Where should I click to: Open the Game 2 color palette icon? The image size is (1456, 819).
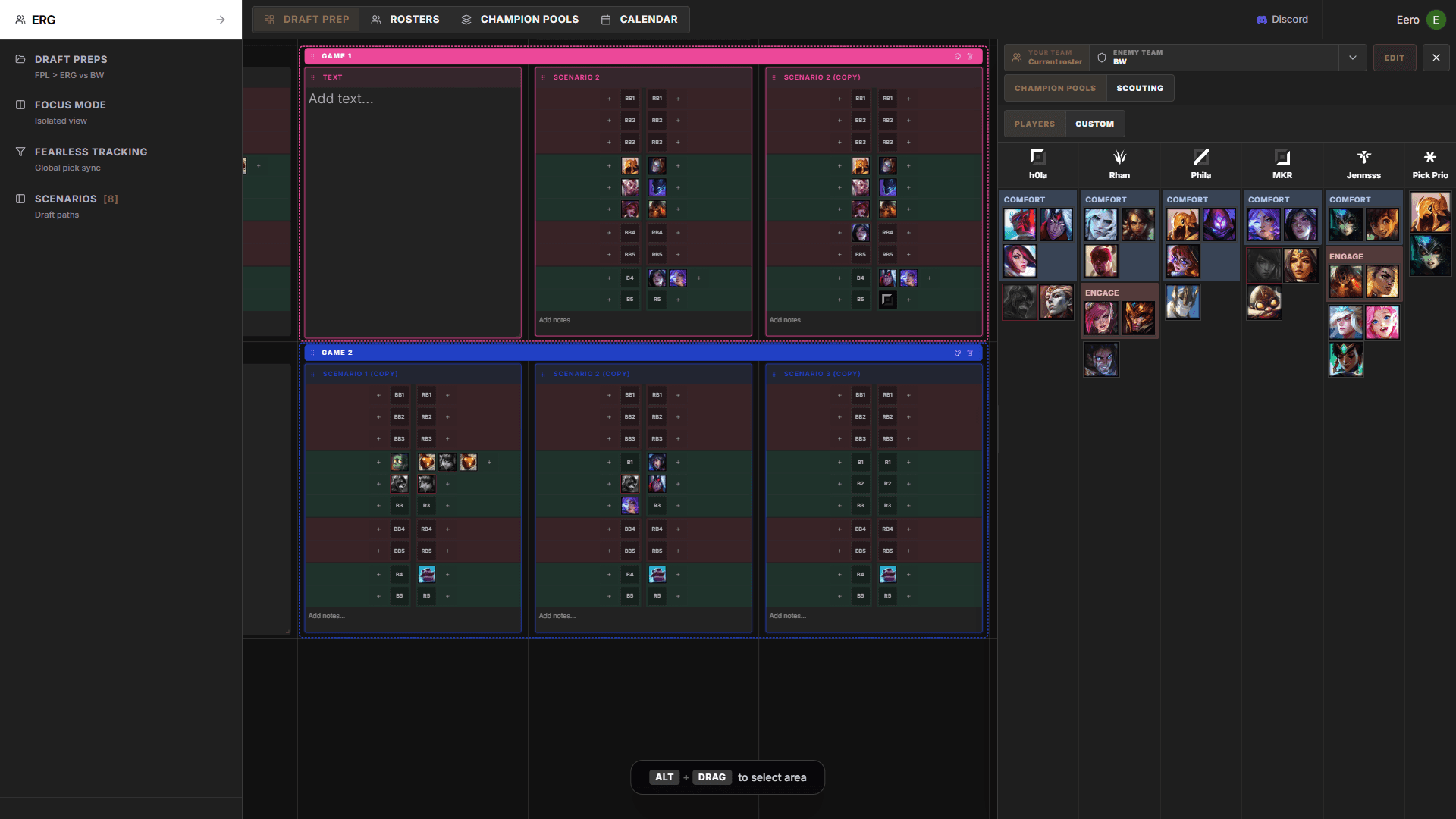tap(957, 353)
